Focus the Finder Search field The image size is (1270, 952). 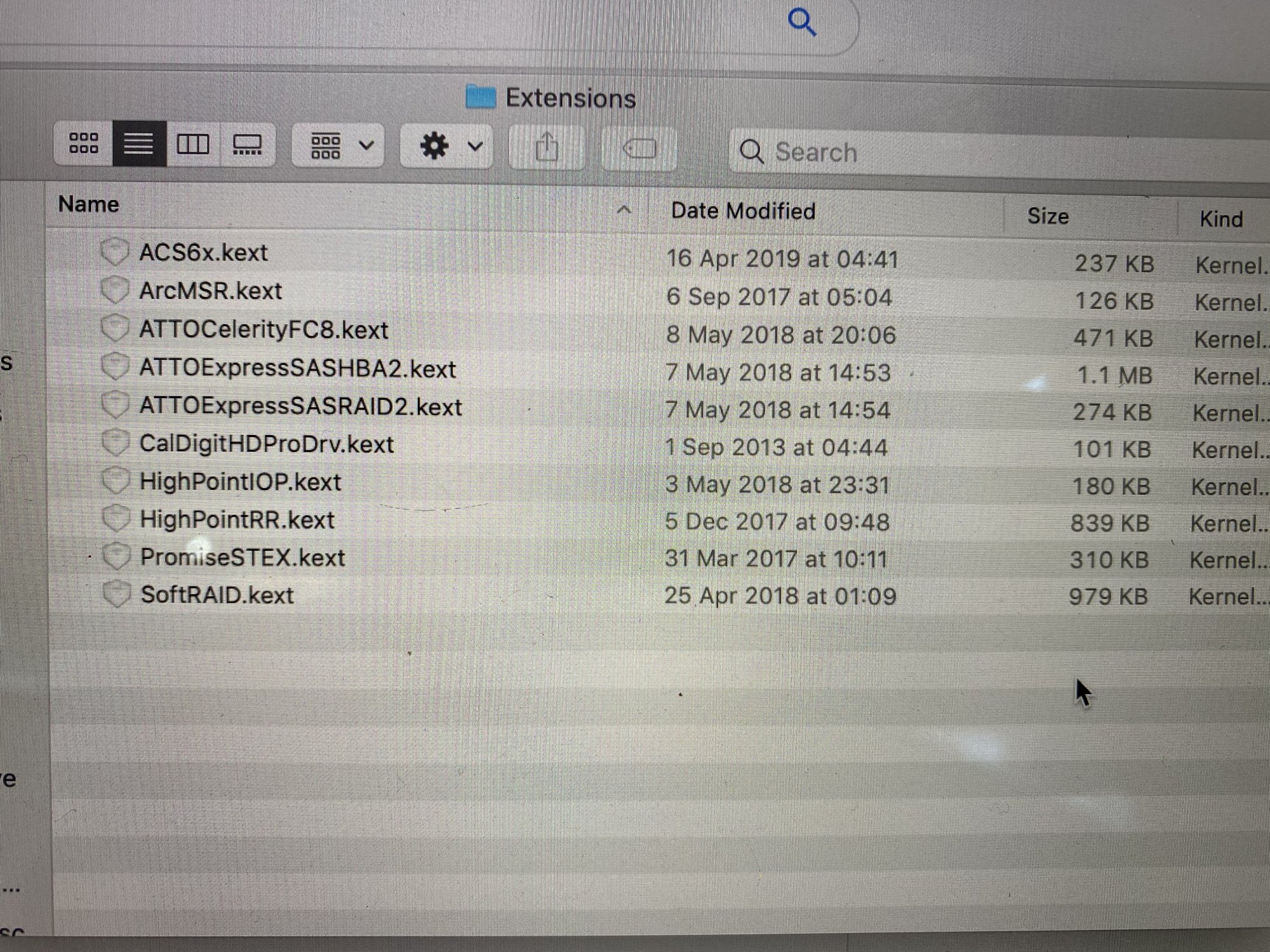[997, 153]
